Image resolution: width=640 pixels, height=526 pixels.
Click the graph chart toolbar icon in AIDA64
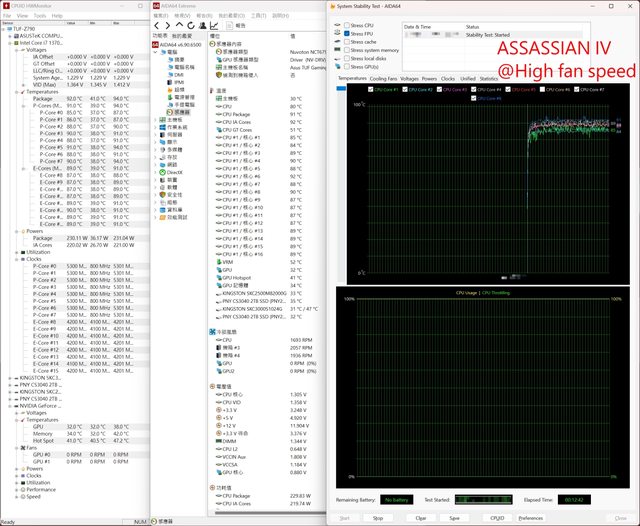pyautogui.click(x=213, y=25)
